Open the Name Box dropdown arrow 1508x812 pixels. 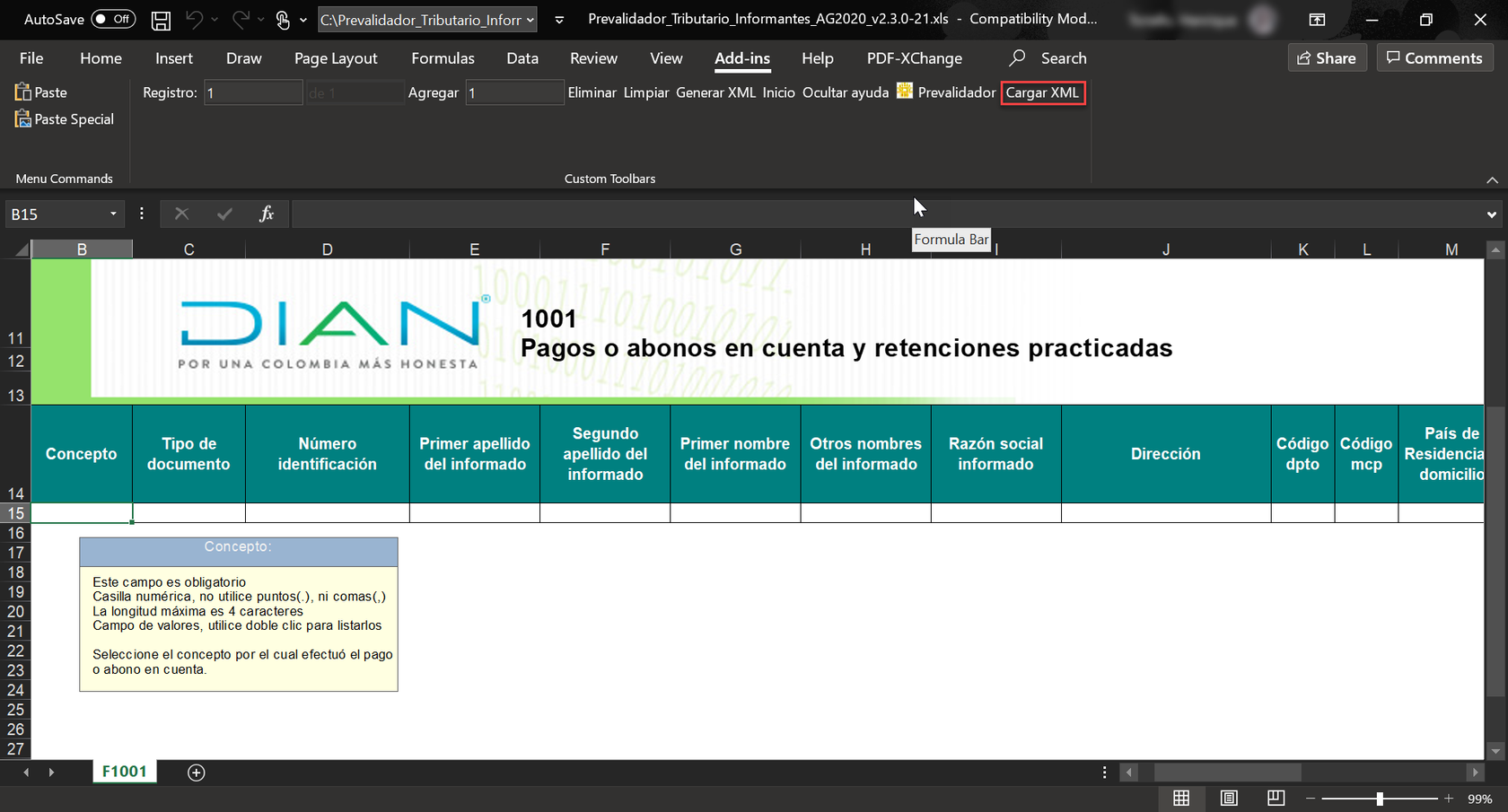tap(113, 214)
